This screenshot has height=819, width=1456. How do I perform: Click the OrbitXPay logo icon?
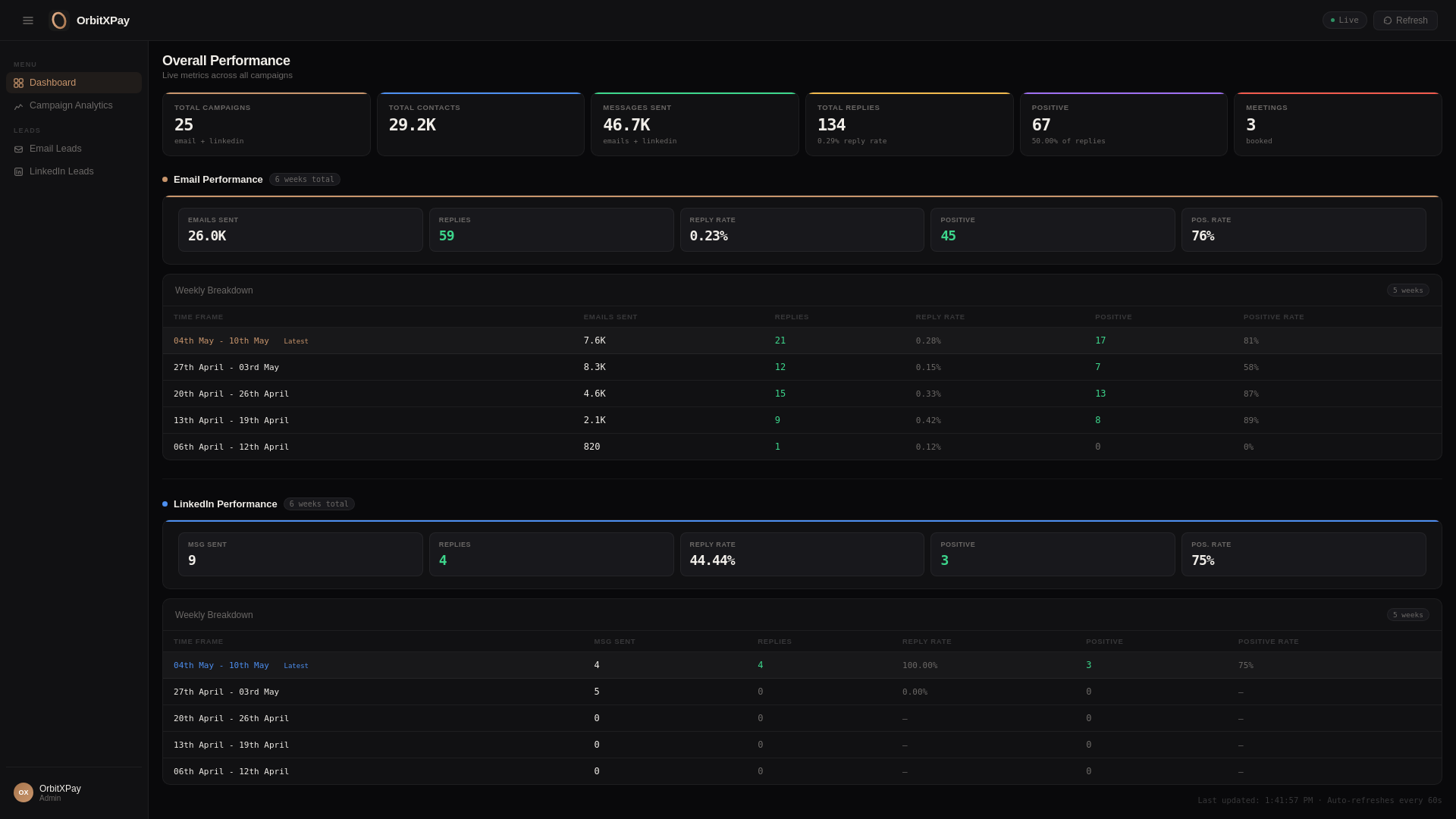click(59, 20)
